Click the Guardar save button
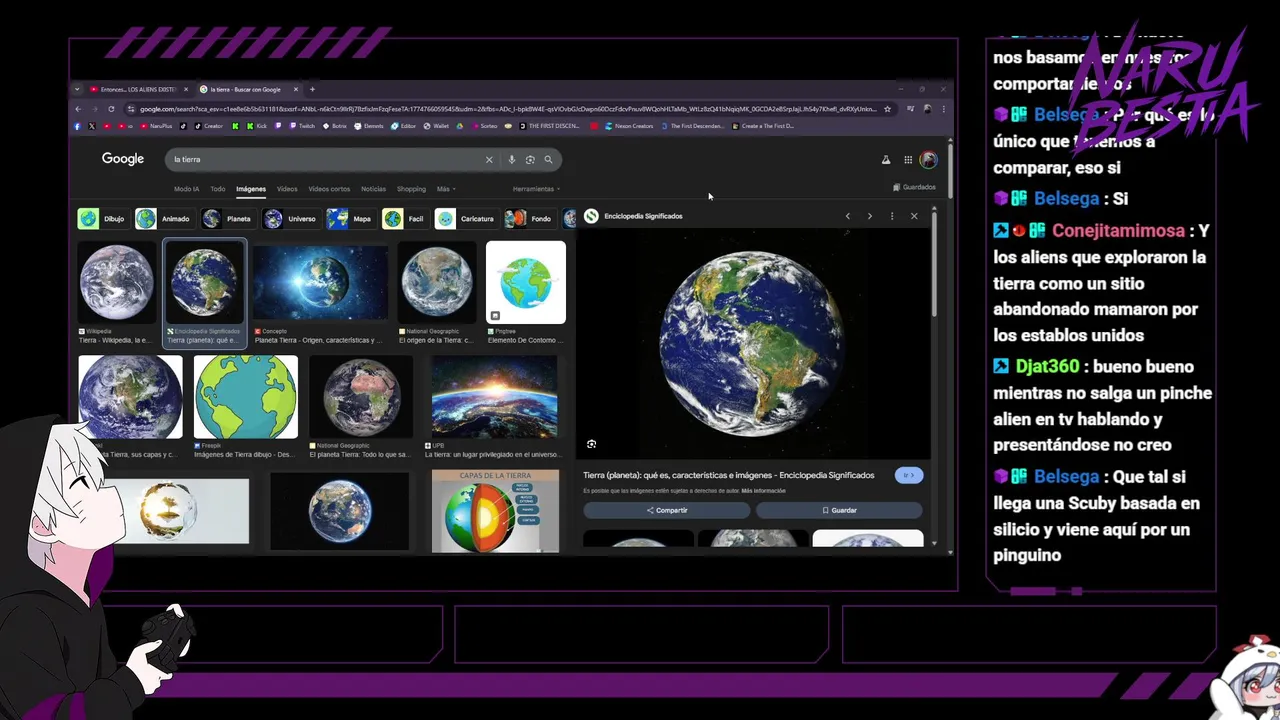The width and height of the screenshot is (1280, 720). 839,510
